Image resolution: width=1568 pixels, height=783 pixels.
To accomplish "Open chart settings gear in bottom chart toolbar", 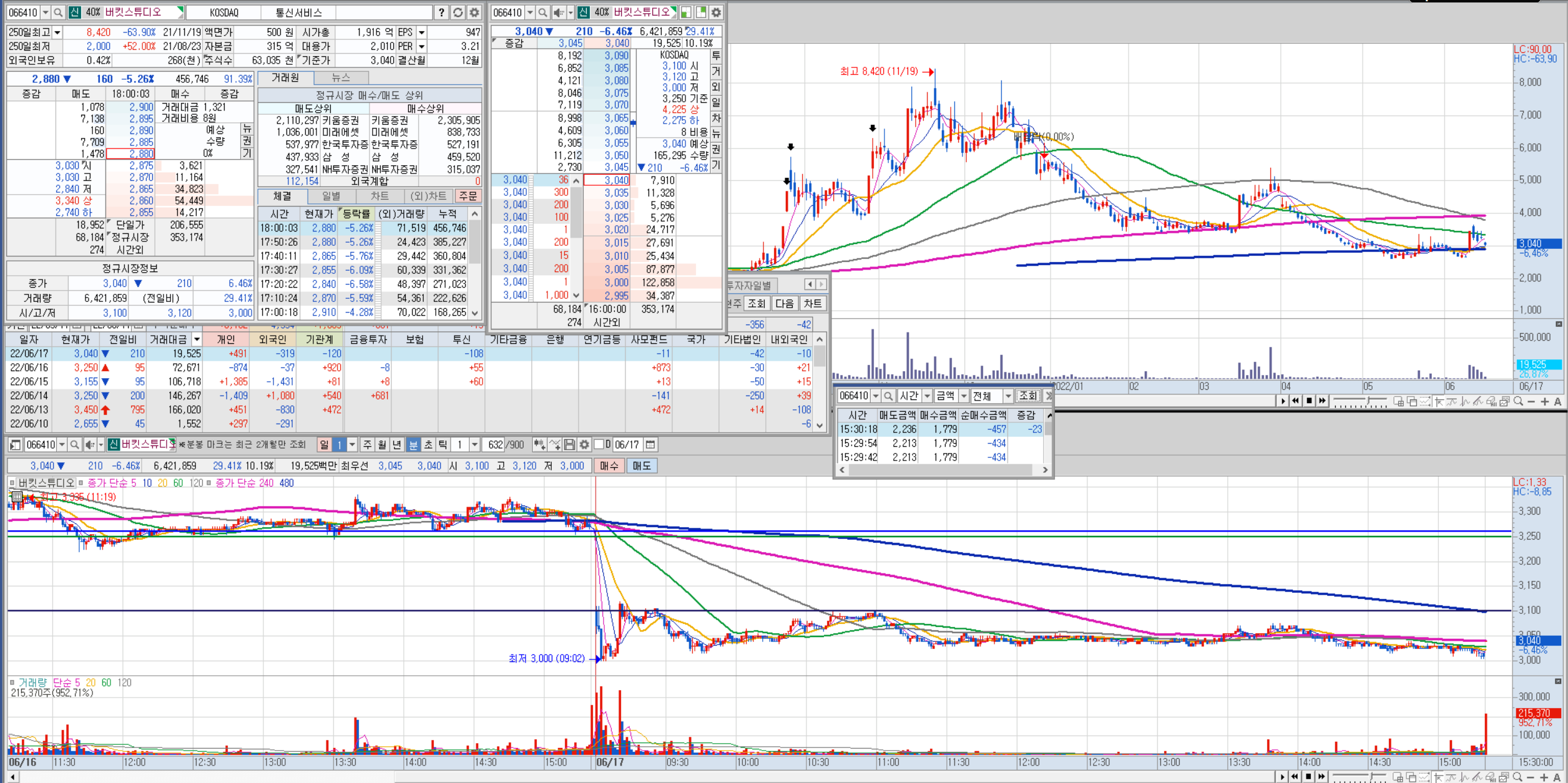I will (x=584, y=444).
